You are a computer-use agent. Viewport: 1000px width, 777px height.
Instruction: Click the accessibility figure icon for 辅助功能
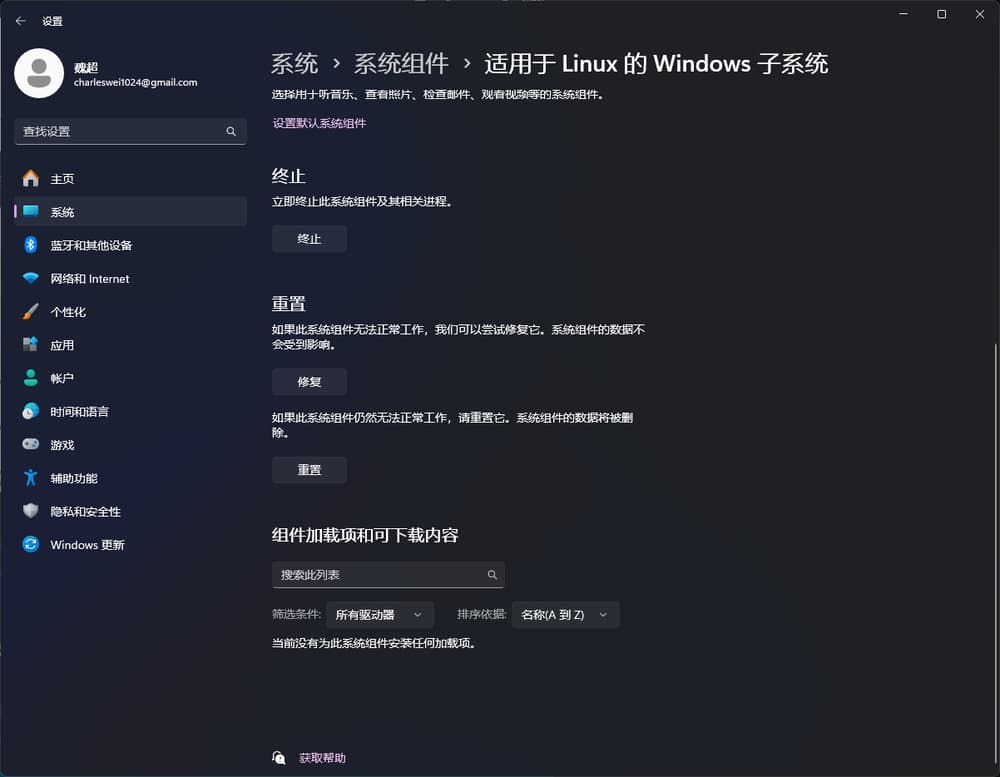pos(31,478)
